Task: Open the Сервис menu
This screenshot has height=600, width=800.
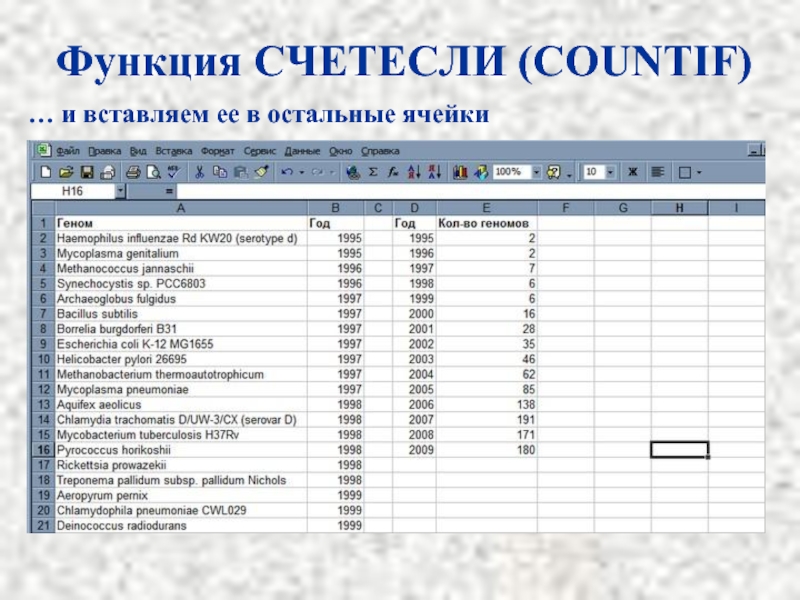Action: coord(259,151)
